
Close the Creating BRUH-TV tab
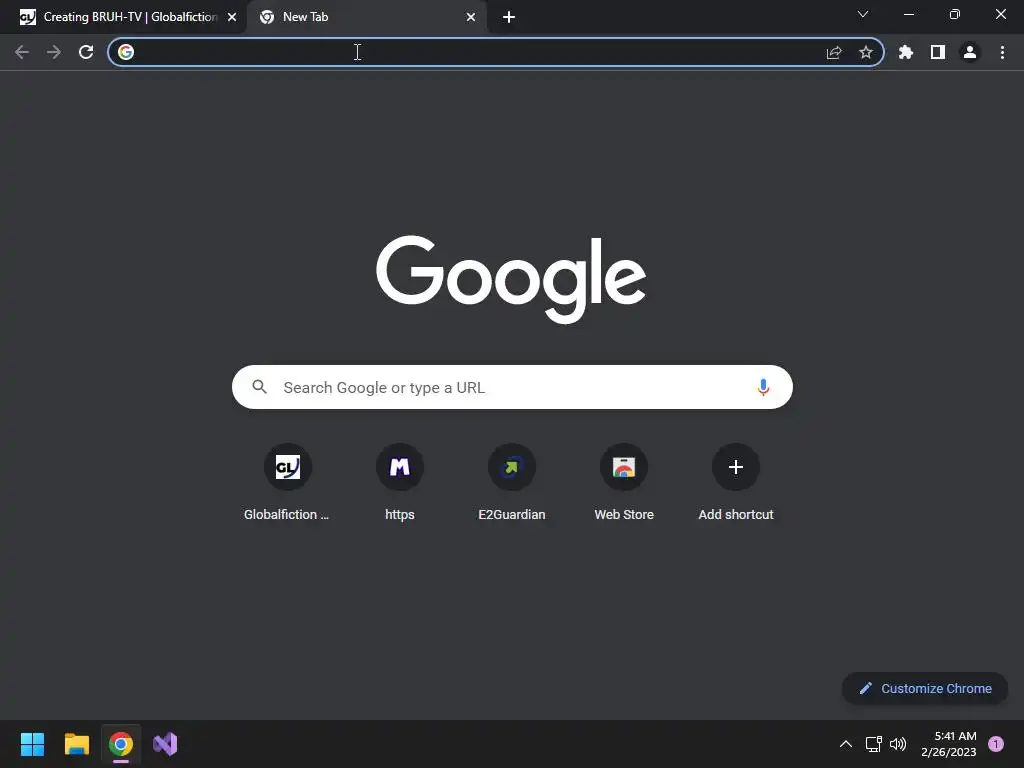tap(232, 17)
